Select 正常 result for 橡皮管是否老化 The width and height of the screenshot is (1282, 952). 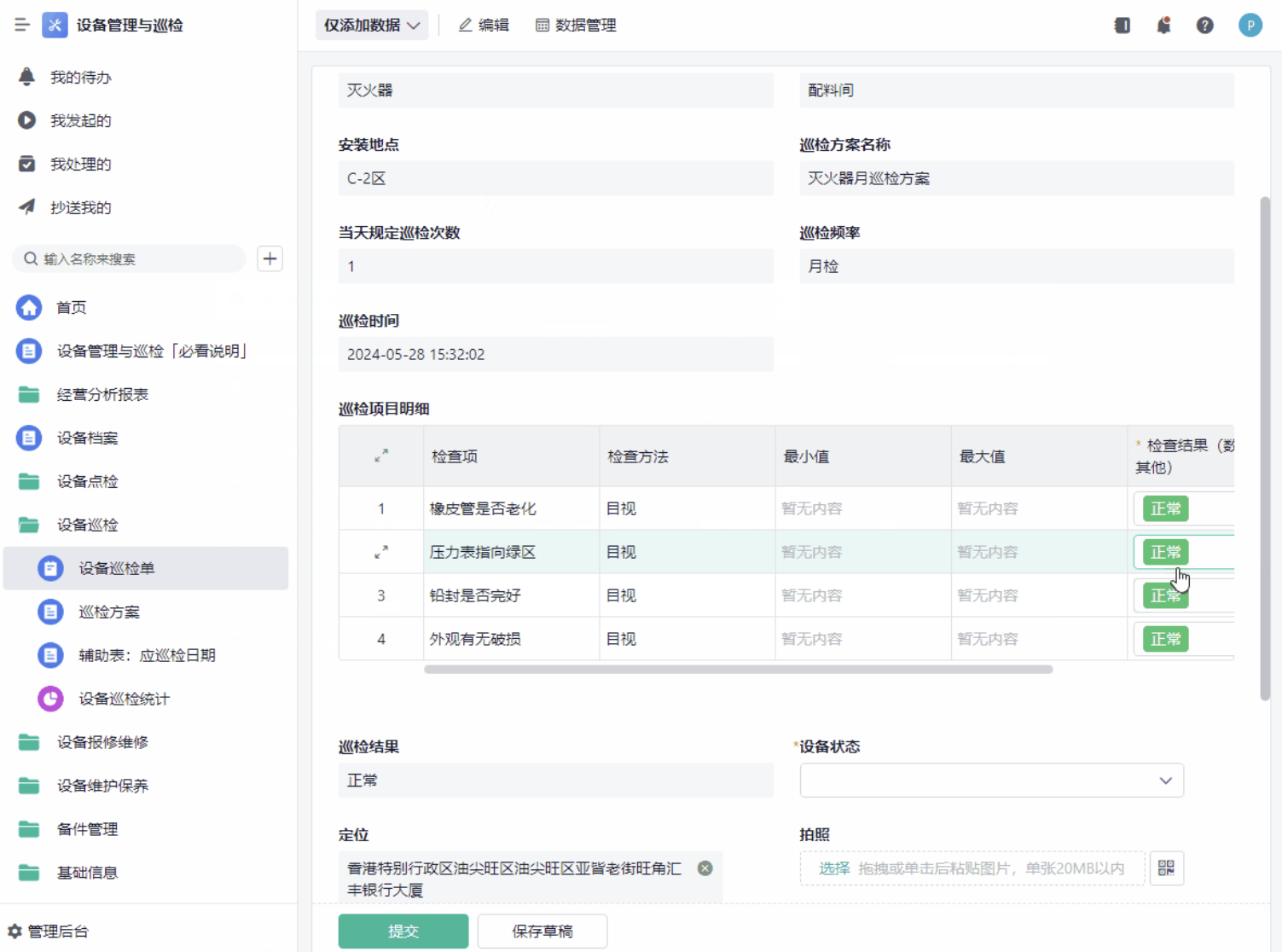coord(1165,508)
